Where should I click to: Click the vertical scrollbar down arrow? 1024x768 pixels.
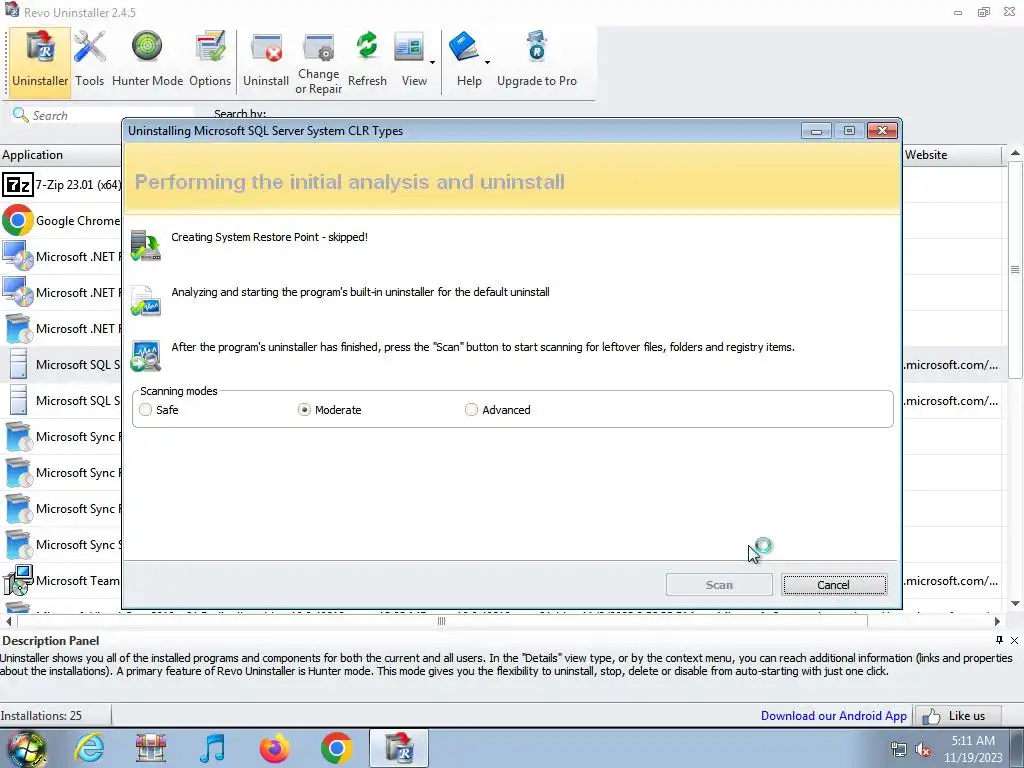(x=1015, y=603)
